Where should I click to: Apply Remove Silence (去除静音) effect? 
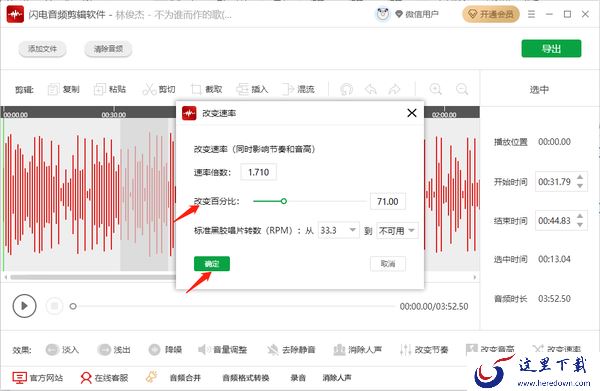pos(291,350)
